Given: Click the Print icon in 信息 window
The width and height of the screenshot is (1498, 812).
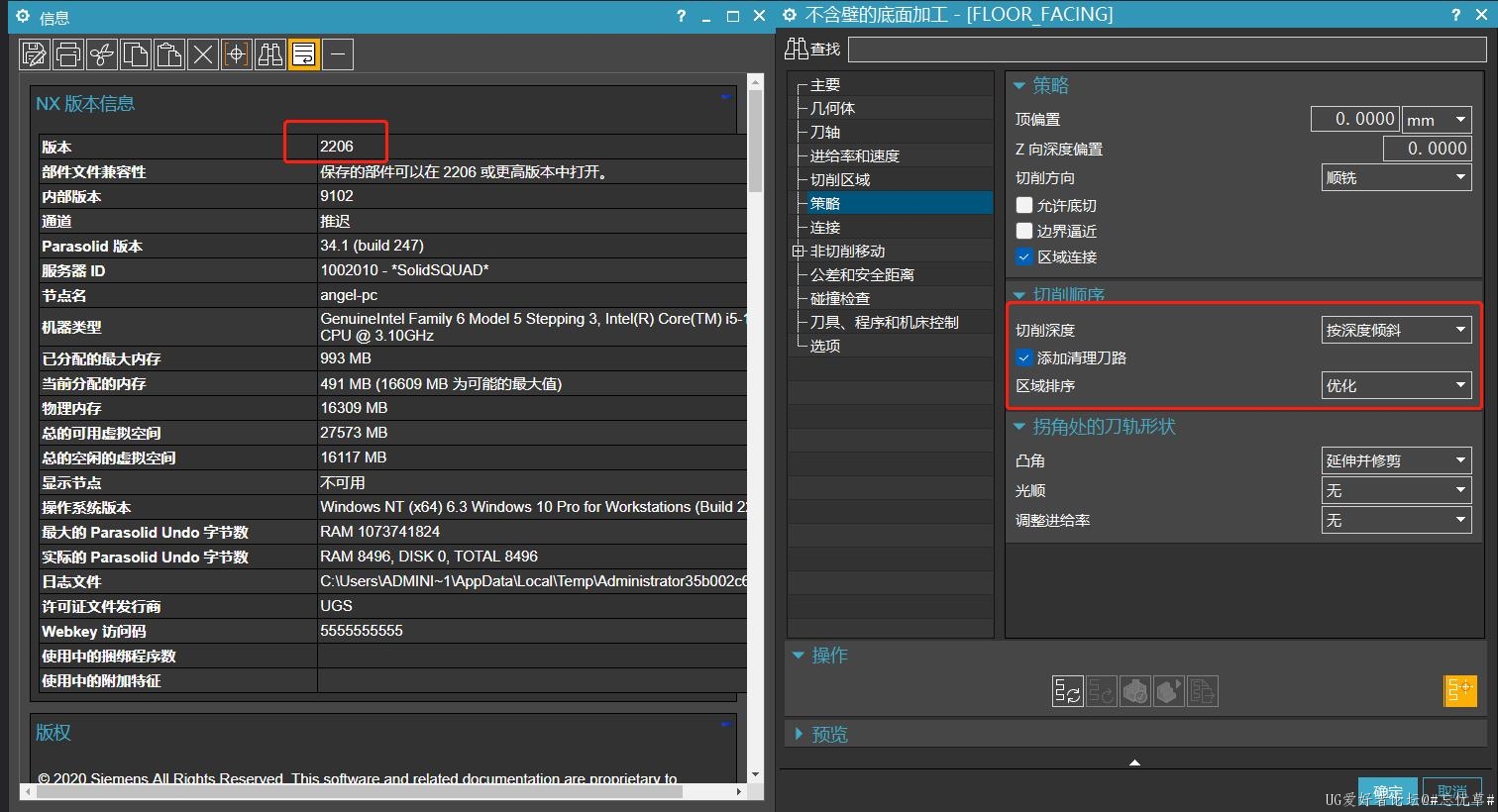Looking at the screenshot, I should pos(68,54).
